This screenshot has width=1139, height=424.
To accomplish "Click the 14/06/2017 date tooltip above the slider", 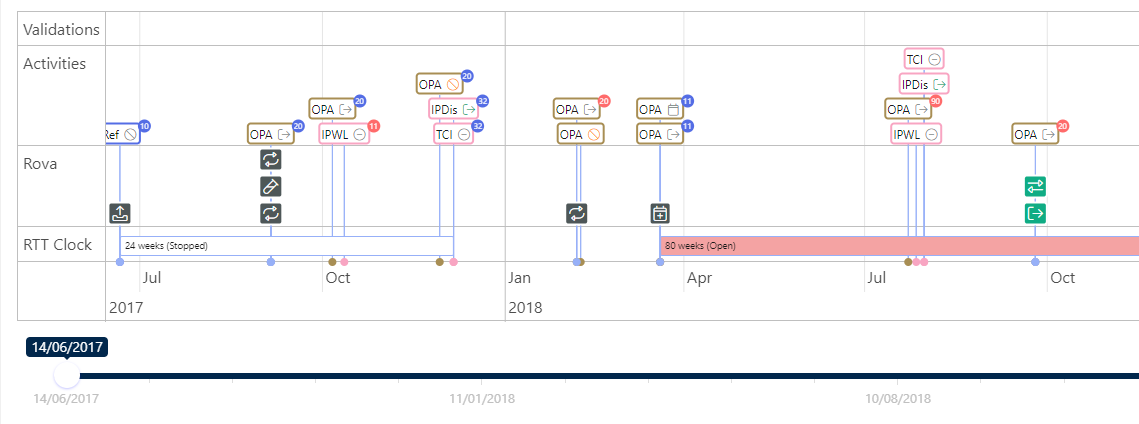I will click(x=66, y=348).
